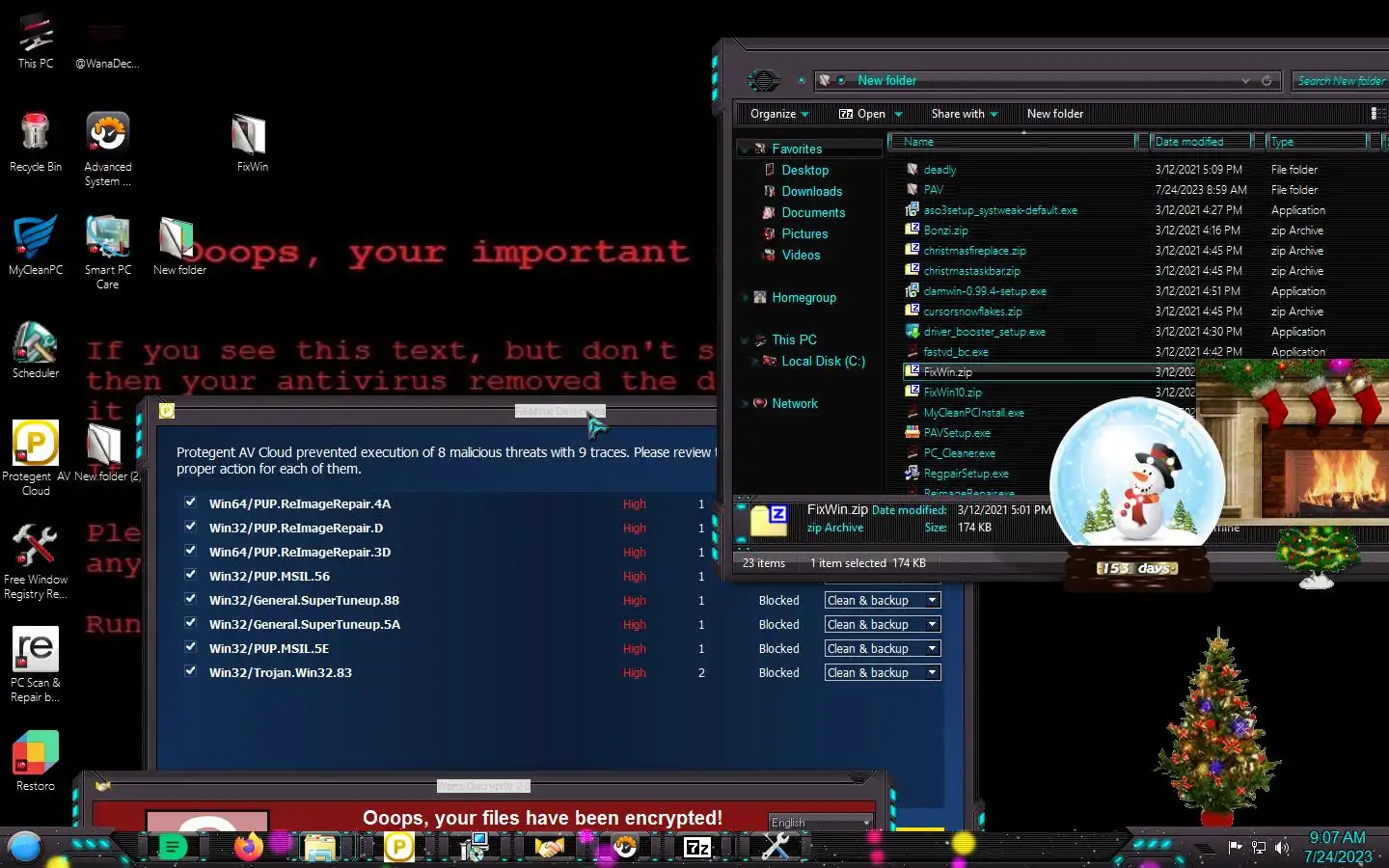Click the snow globe desktop gadget
Screen dimensions: 1389x868
coord(1137,492)
